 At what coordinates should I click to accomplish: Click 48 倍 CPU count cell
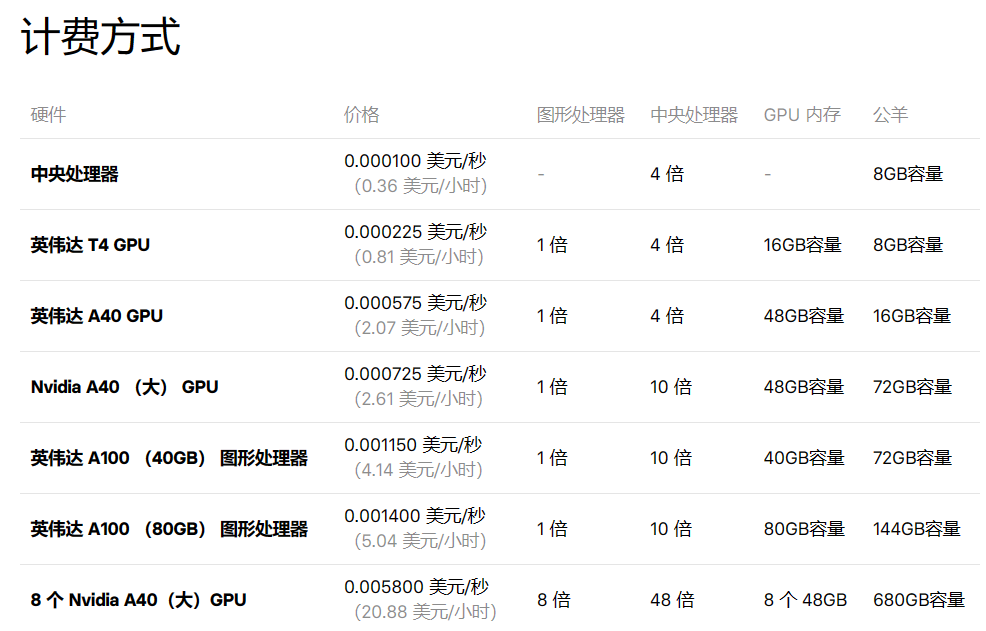[x=672, y=600]
